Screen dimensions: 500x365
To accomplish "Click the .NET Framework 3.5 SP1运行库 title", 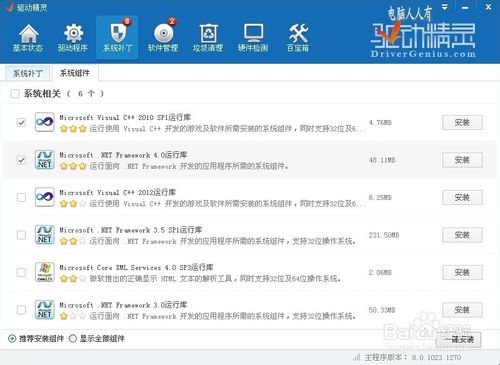I will coord(131,230).
